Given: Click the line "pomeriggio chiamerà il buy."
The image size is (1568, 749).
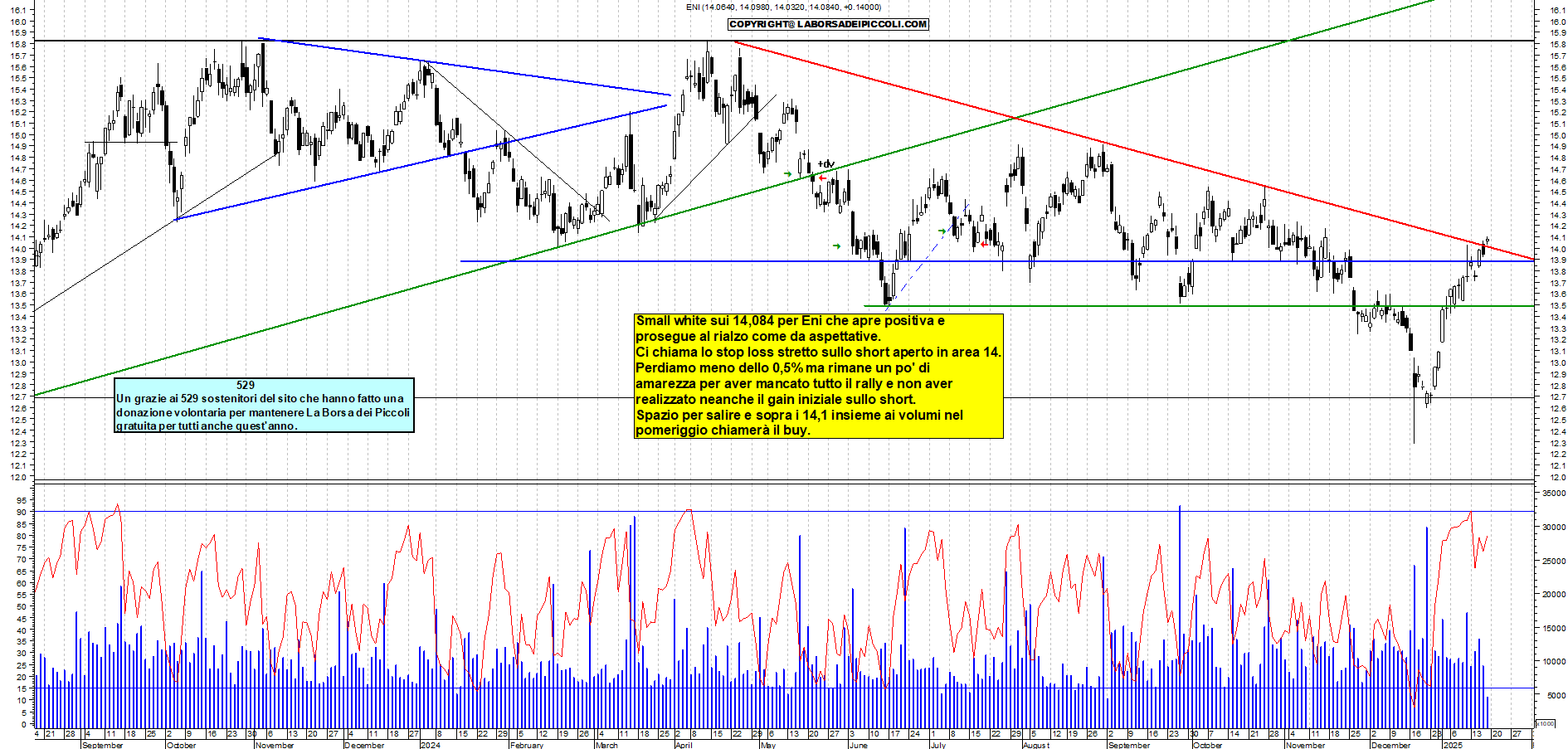Looking at the screenshot, I should pyautogui.click(x=723, y=430).
